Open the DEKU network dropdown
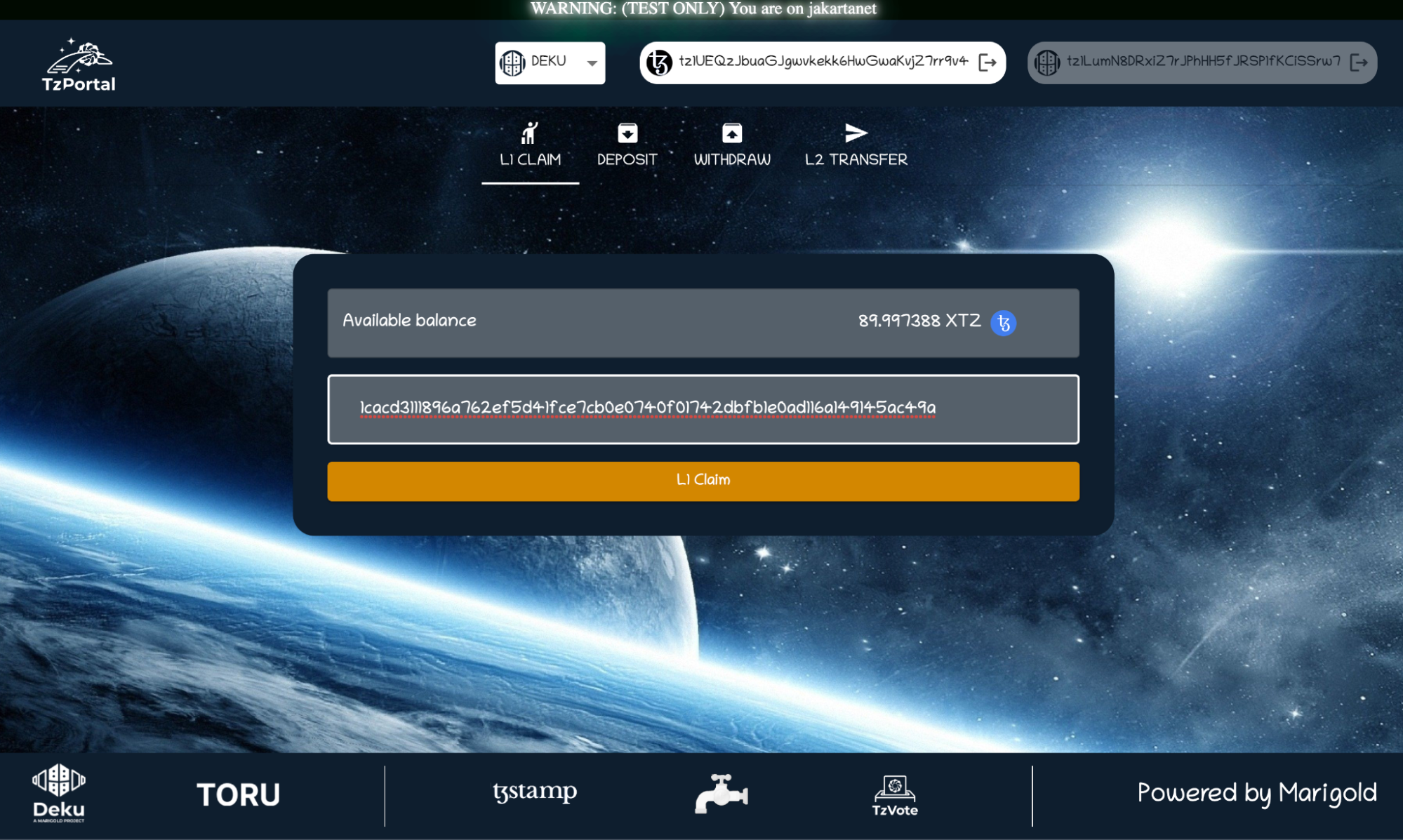 549,62
